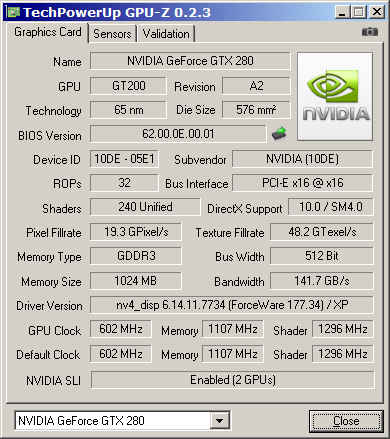Click the Default Clock row Memory 1107 MHz field
The width and height of the screenshot is (390, 439).
[x=233, y=354]
